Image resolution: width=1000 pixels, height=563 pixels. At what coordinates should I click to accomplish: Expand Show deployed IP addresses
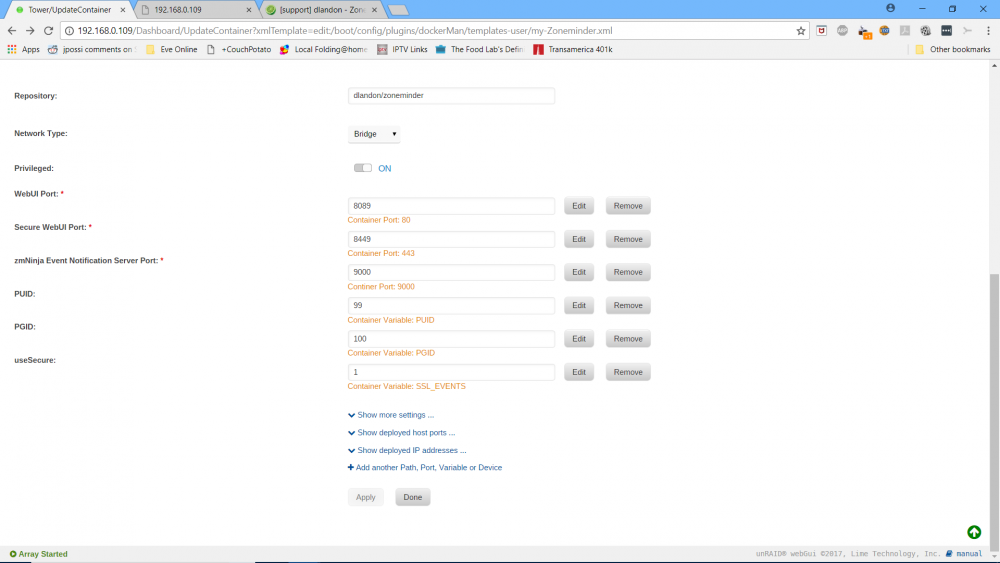point(407,451)
